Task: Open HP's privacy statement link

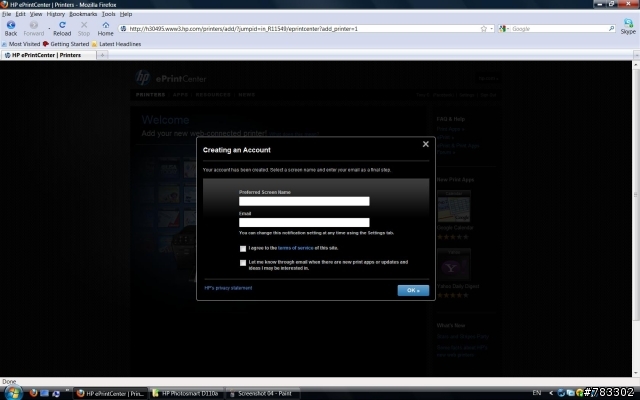Action: (228, 288)
